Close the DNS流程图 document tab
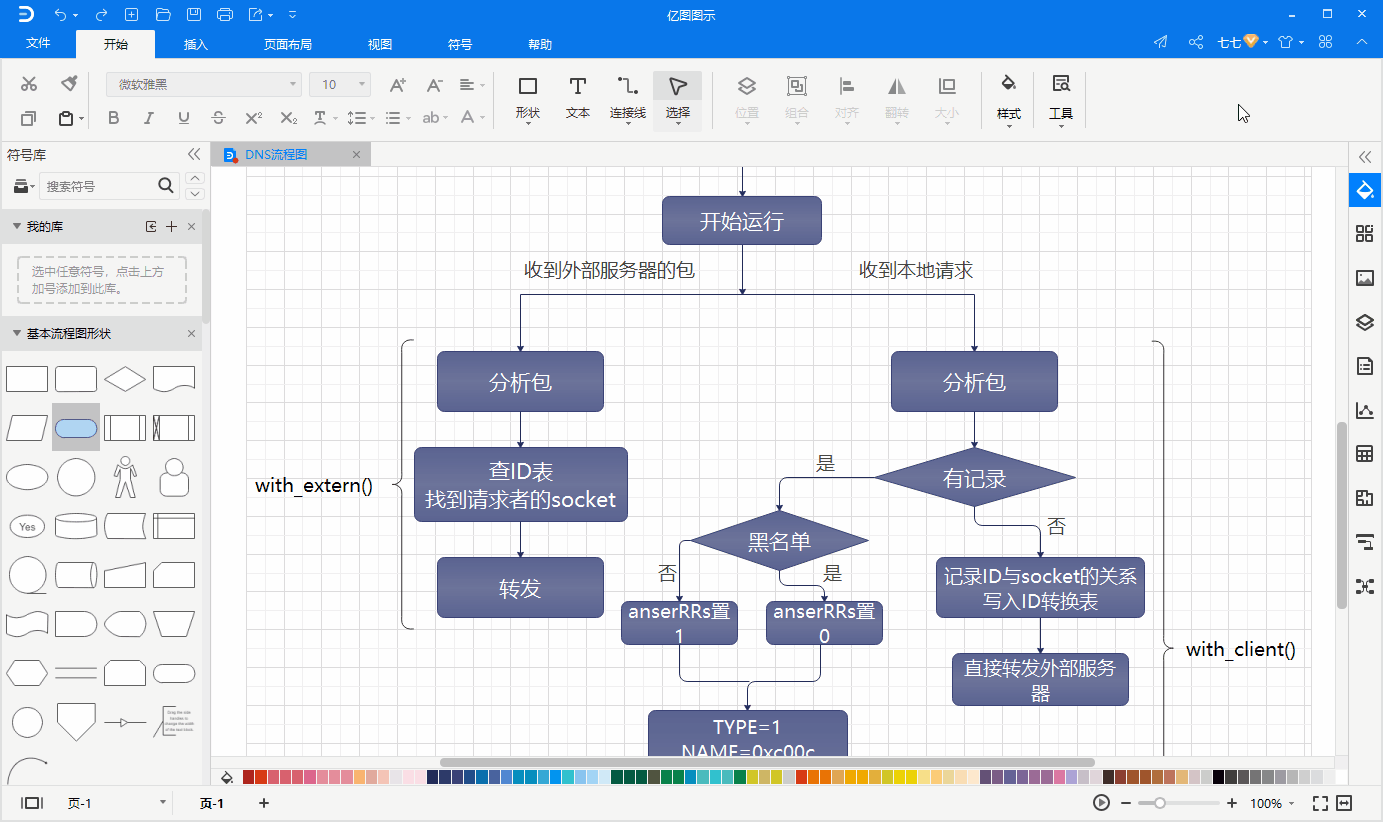 [x=356, y=154]
